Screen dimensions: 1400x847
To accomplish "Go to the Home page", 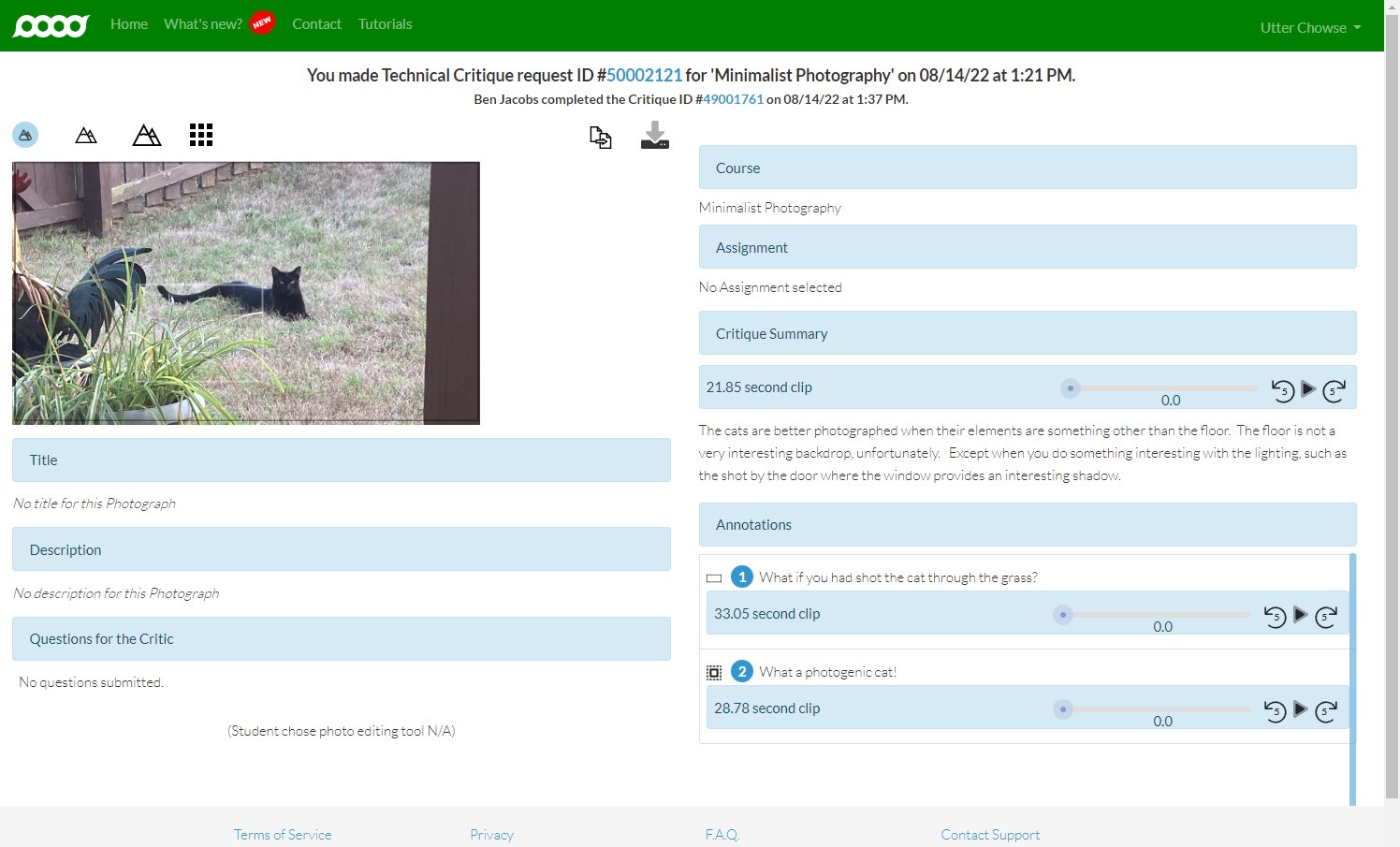I will click(129, 23).
